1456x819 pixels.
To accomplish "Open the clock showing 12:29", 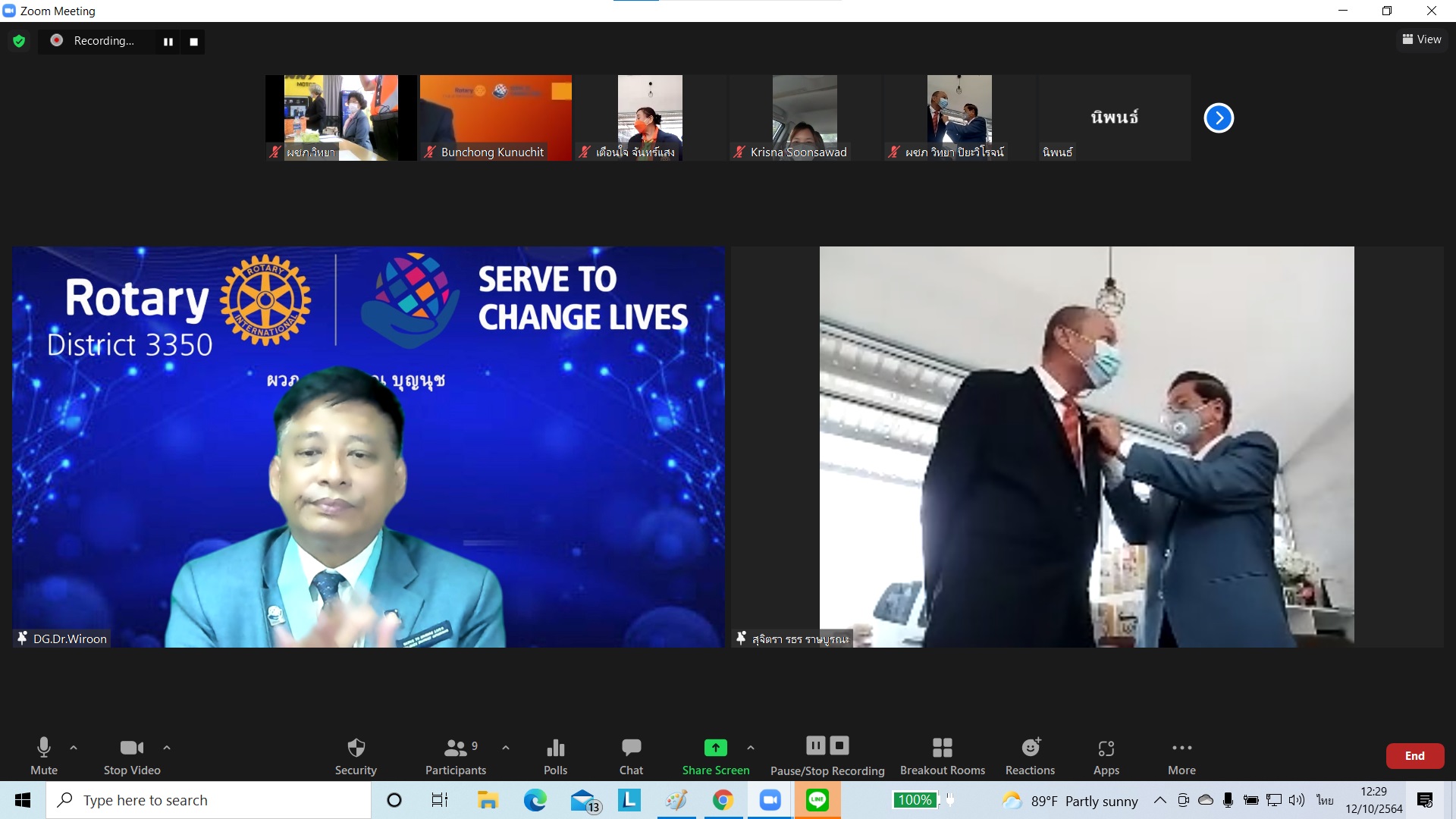I will click(x=1373, y=800).
